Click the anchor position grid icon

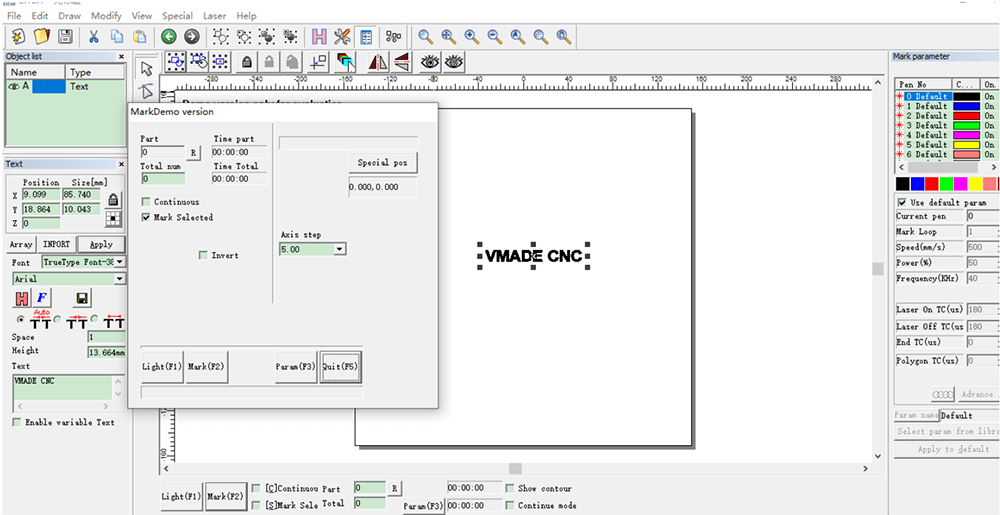114,219
